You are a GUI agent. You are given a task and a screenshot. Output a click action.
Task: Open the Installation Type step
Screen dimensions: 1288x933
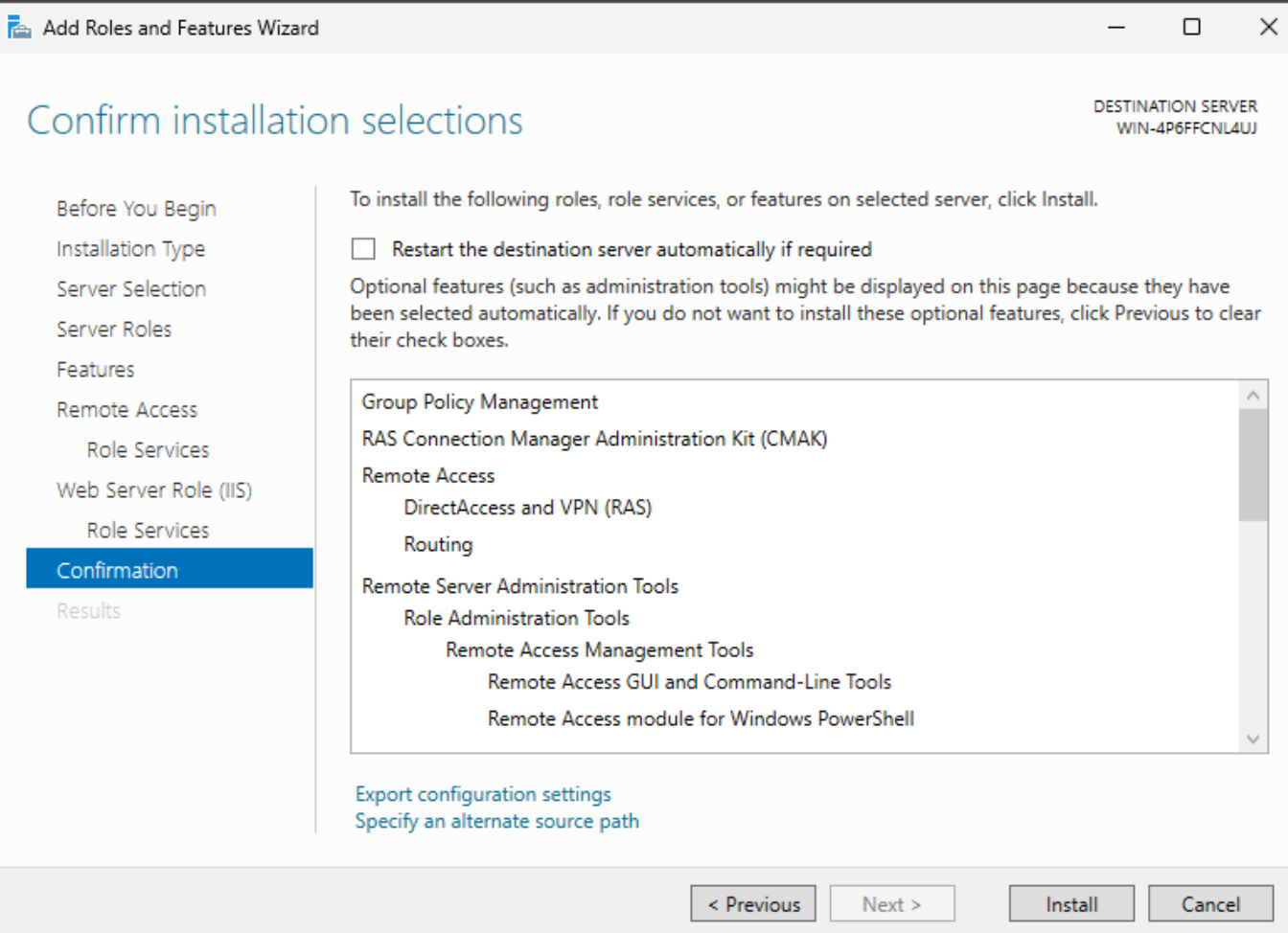coord(130,249)
